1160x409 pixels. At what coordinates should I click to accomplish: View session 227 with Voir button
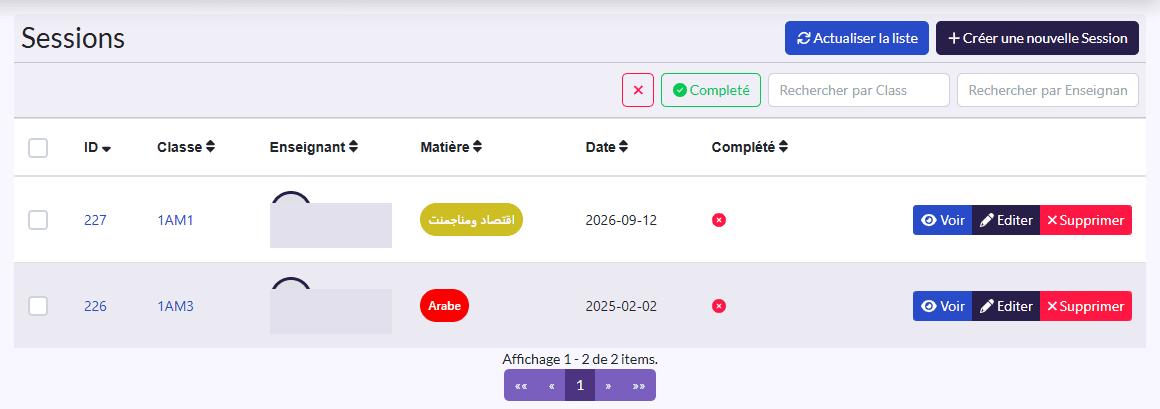[x=942, y=220]
